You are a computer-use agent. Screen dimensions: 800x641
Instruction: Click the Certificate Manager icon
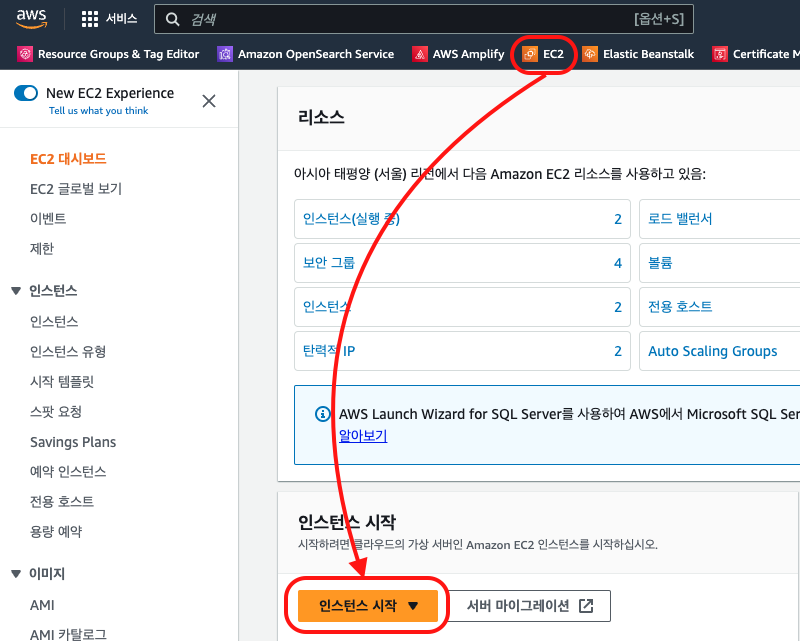(x=720, y=54)
